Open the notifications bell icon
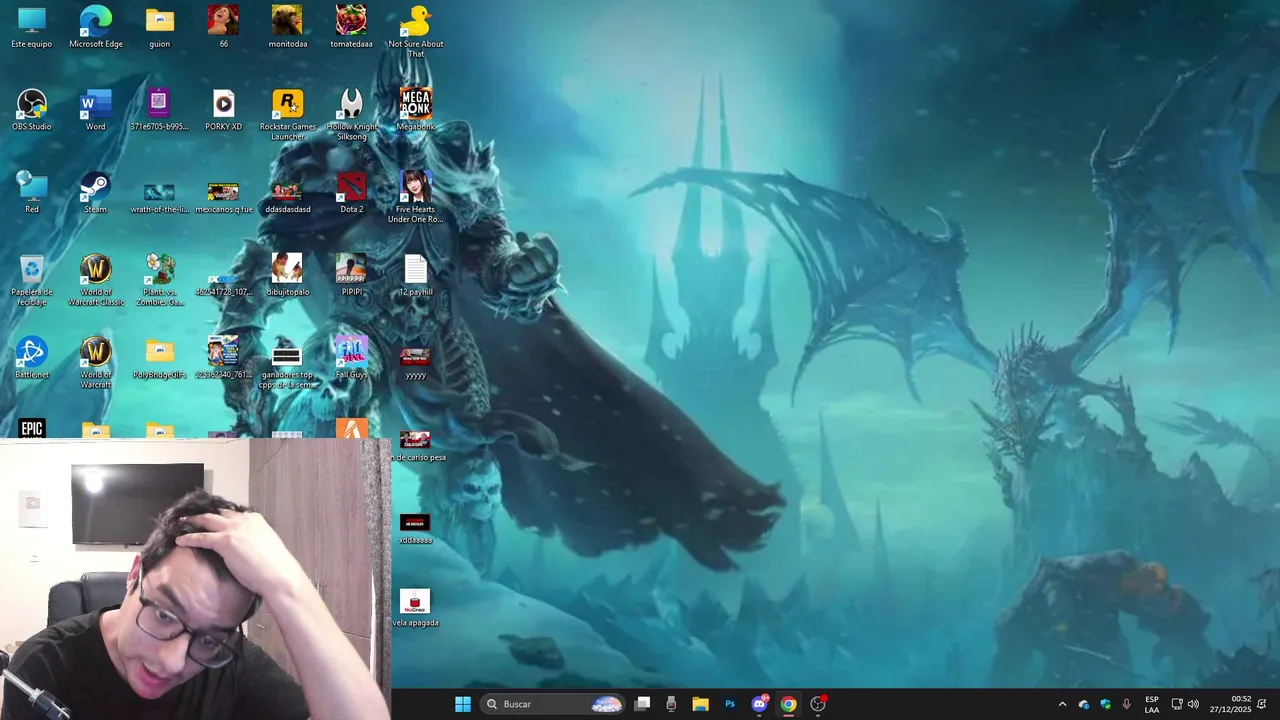This screenshot has width=1280, height=720. (1262, 704)
